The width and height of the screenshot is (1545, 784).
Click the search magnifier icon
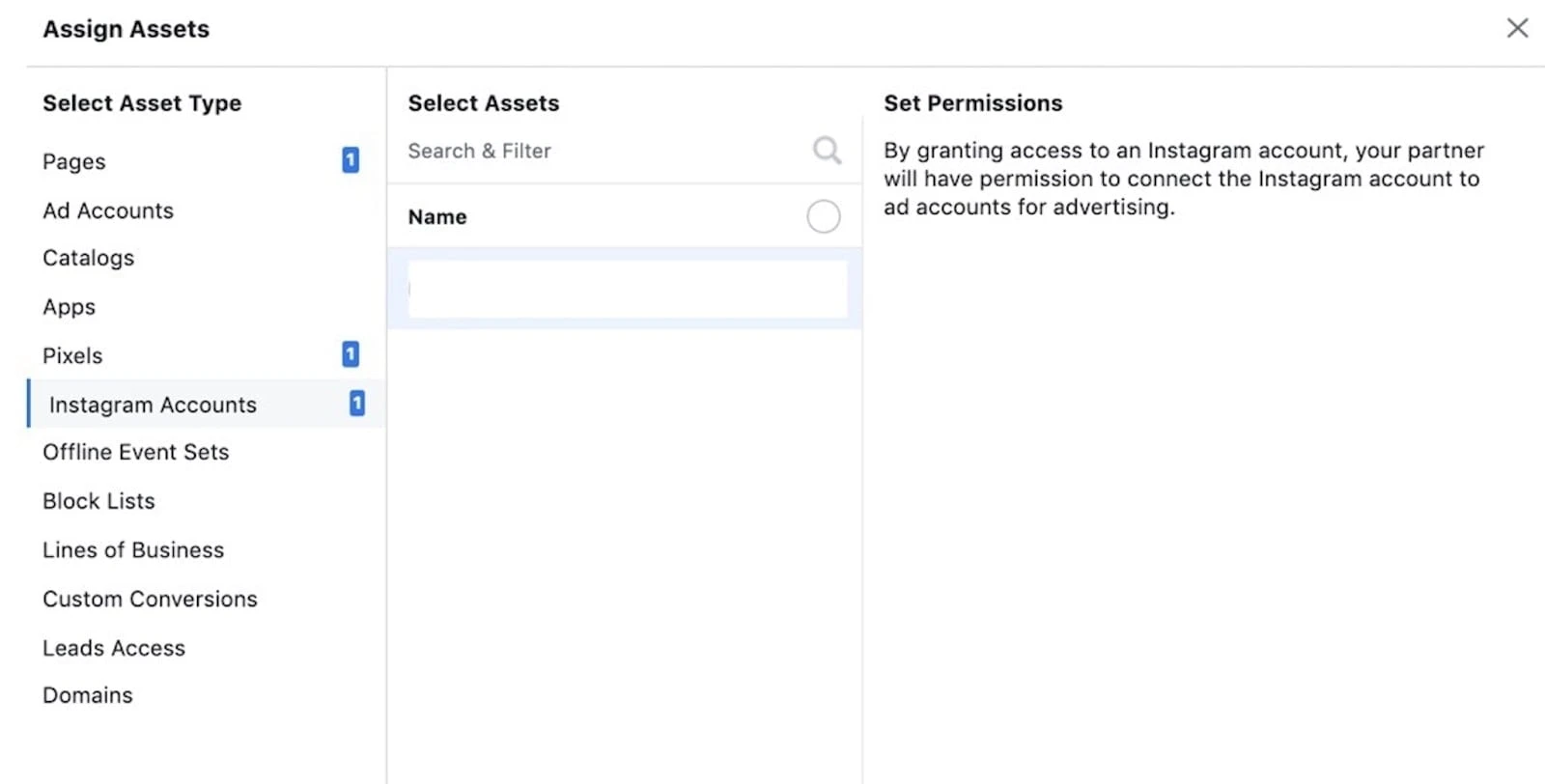(827, 151)
